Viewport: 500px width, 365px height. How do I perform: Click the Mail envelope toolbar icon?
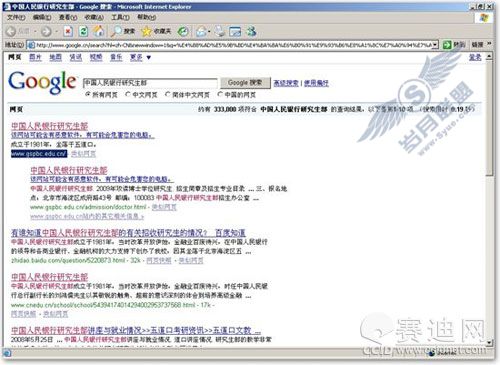click(x=201, y=31)
